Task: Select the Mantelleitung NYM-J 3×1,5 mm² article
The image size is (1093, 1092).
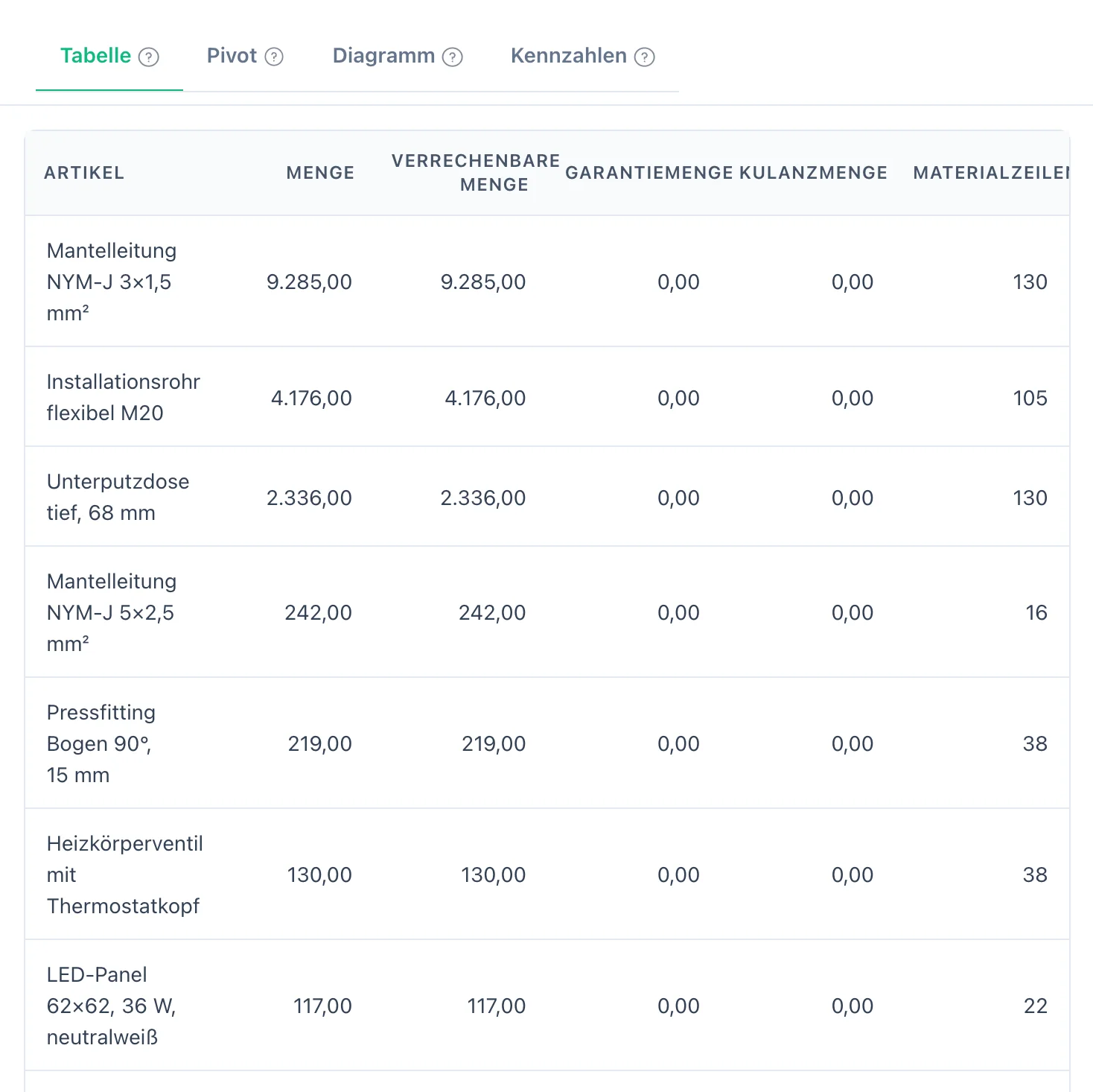Action: pos(112,282)
